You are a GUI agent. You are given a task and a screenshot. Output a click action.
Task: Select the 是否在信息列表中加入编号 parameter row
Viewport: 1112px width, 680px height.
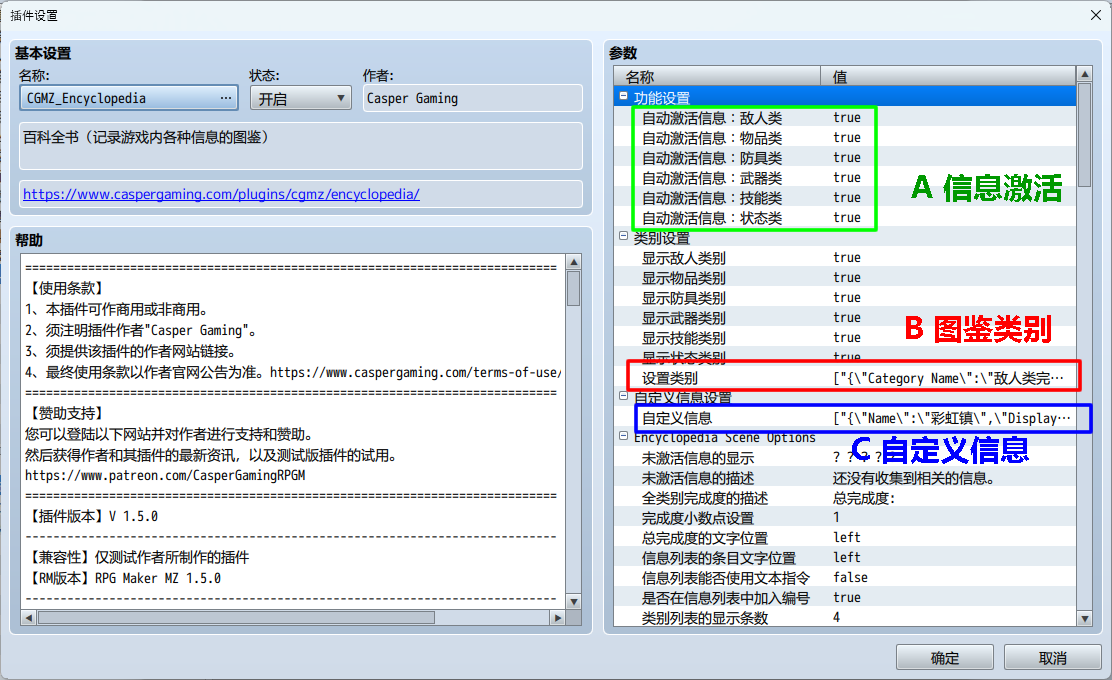pyautogui.click(x=845, y=597)
